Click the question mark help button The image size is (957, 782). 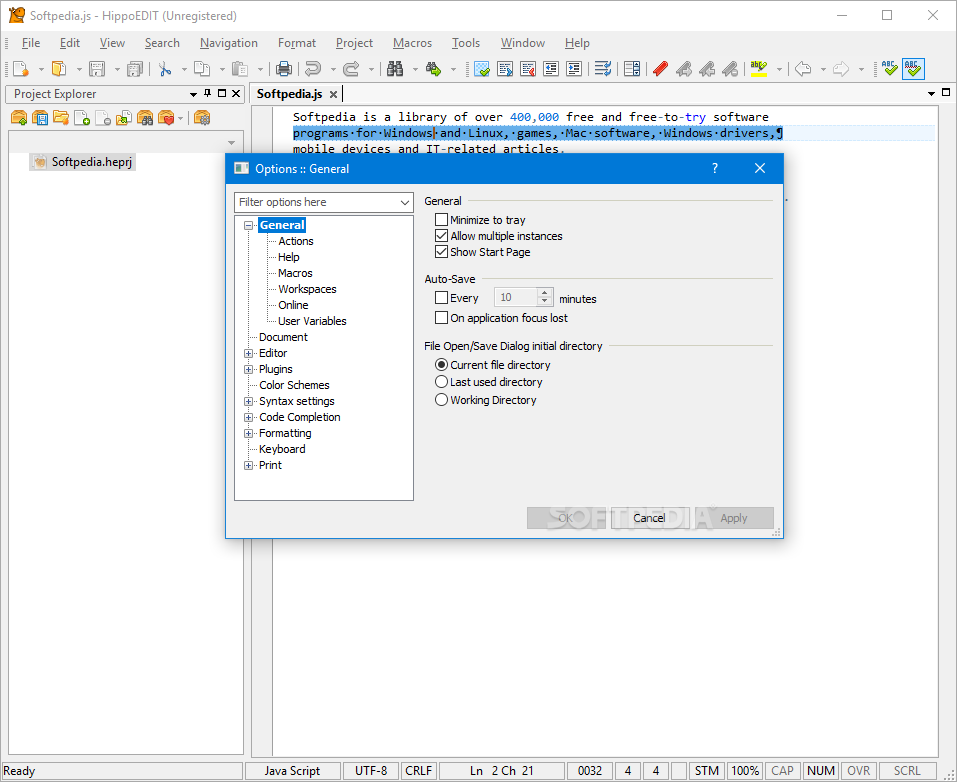tap(715, 168)
